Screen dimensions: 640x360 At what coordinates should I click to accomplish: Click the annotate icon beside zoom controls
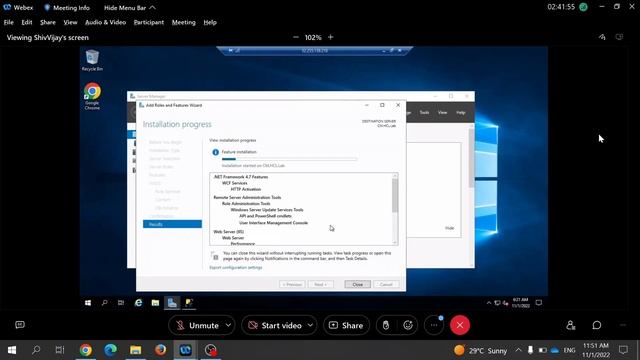[x=602, y=37]
